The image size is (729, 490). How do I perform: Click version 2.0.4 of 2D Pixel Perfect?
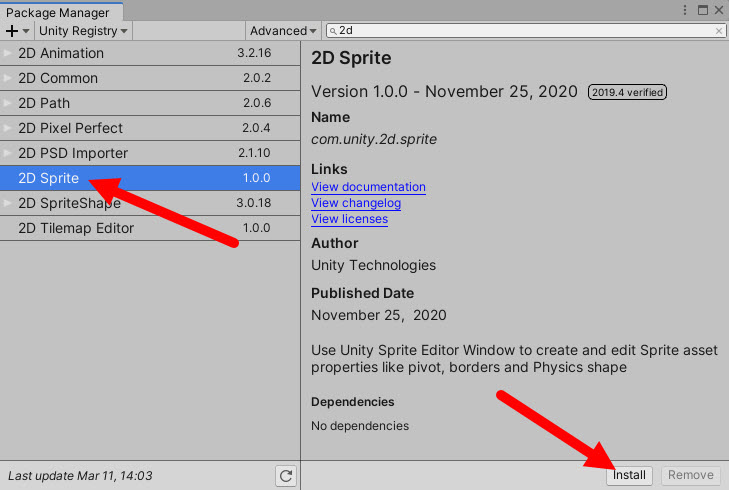(x=256, y=128)
